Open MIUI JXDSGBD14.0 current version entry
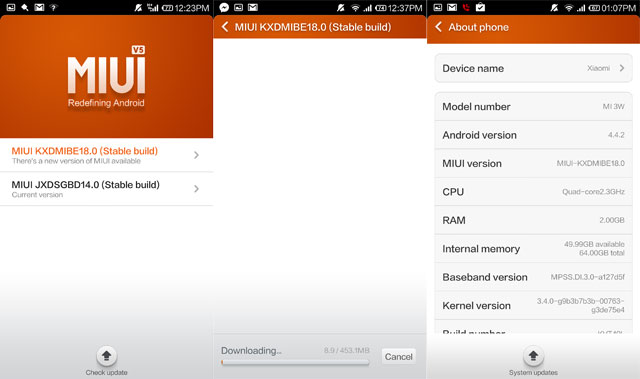 tap(107, 189)
